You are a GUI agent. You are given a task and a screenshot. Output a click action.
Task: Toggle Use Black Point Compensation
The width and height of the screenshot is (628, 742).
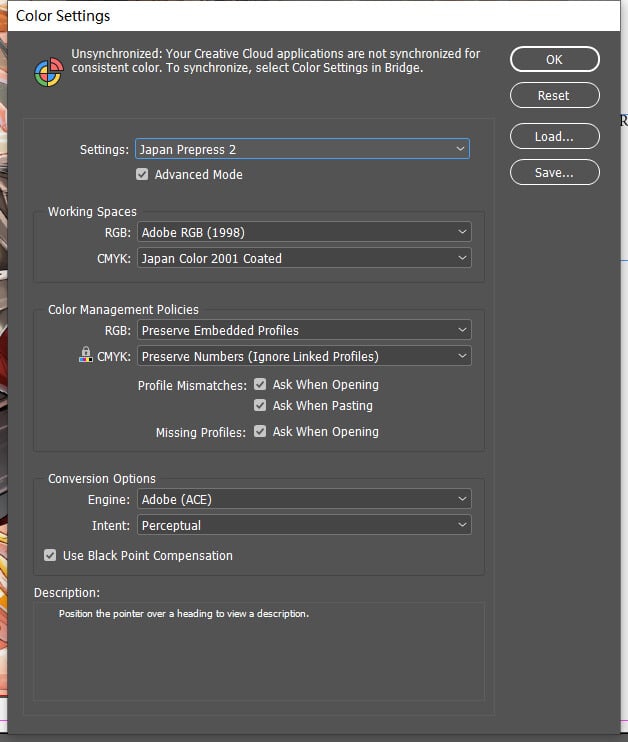[50, 555]
